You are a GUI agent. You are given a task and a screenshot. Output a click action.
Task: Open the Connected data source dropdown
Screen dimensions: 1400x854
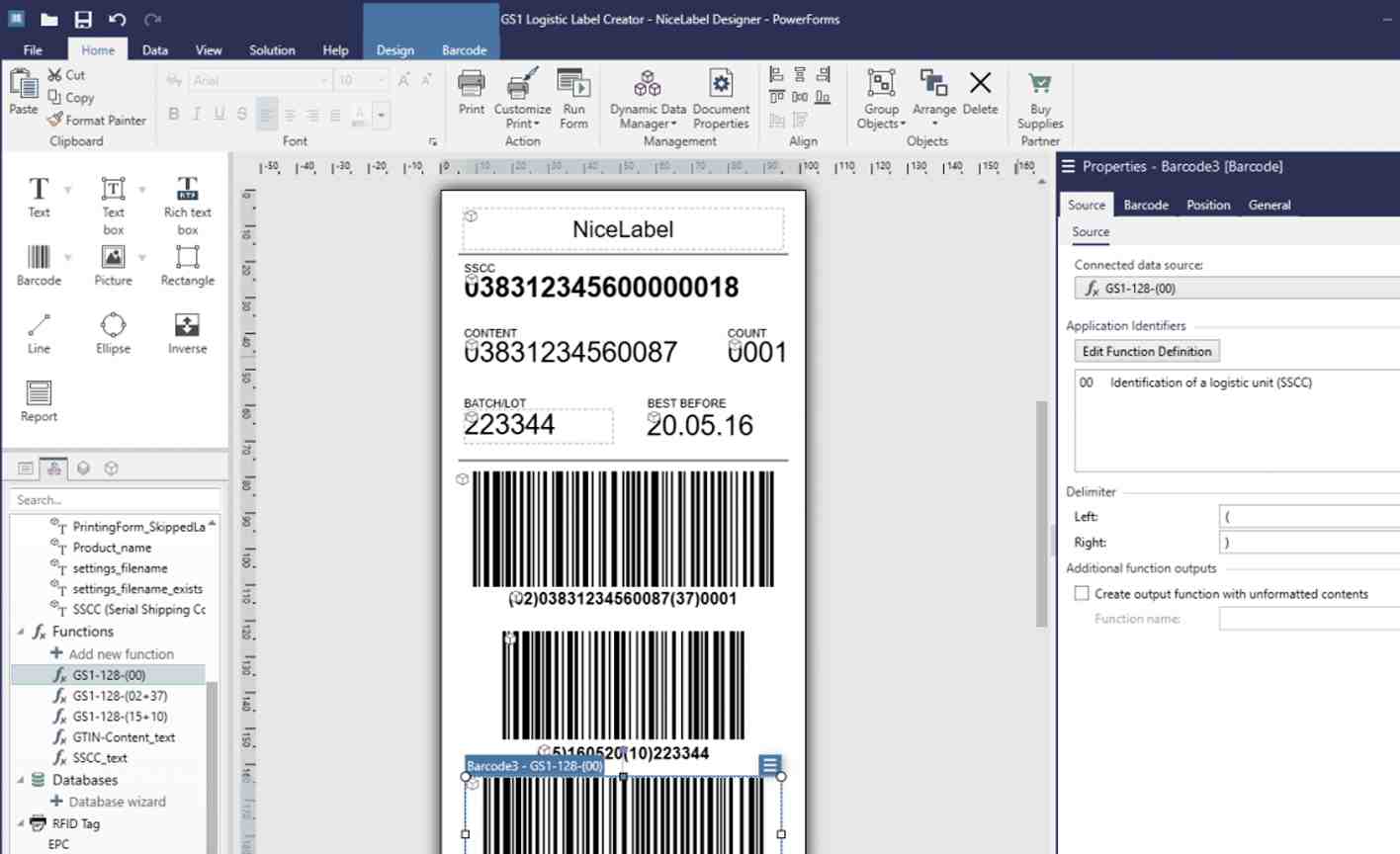pyautogui.click(x=1237, y=289)
